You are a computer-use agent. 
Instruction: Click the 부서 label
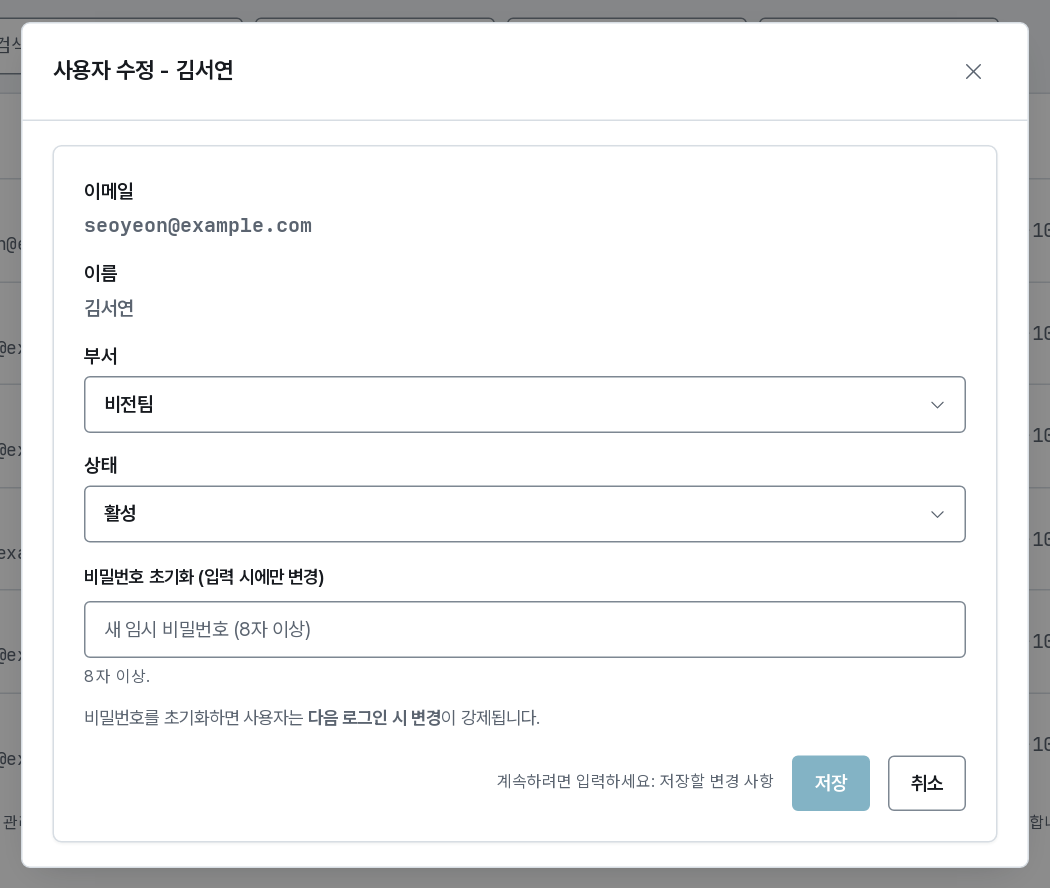[101, 356]
